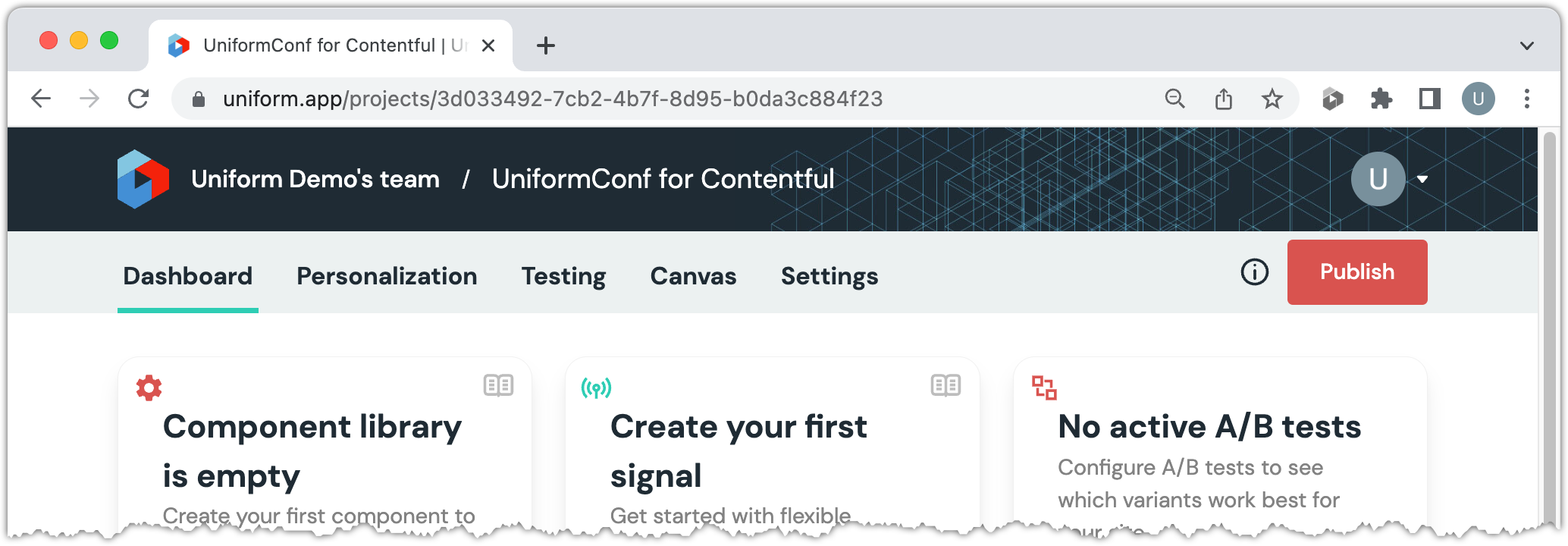Open a new browser tab
This screenshot has height=546, width=1568.
545,46
